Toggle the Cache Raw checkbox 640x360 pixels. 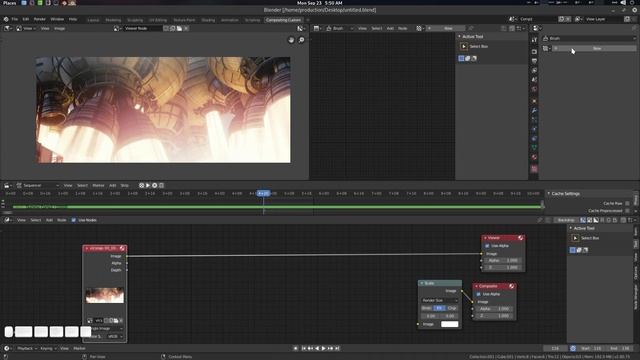point(627,203)
